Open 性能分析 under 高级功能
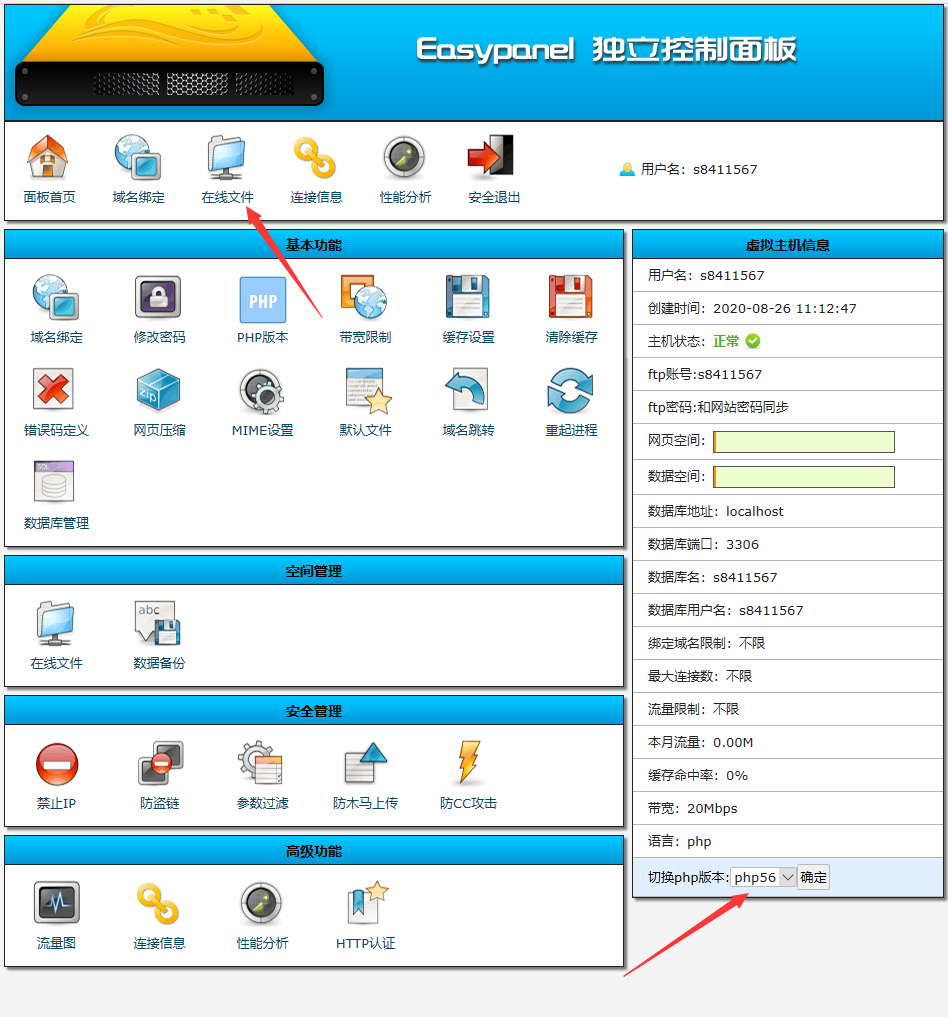The image size is (948, 1017). point(261,903)
